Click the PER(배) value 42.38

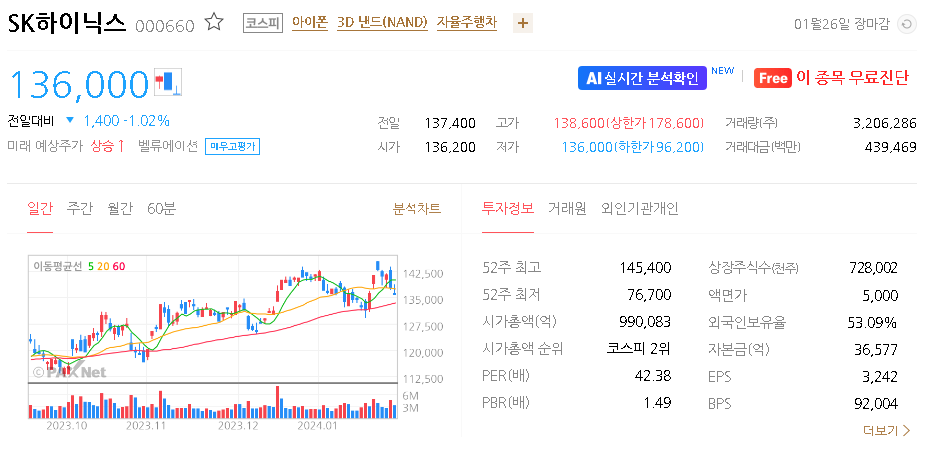pos(653,376)
